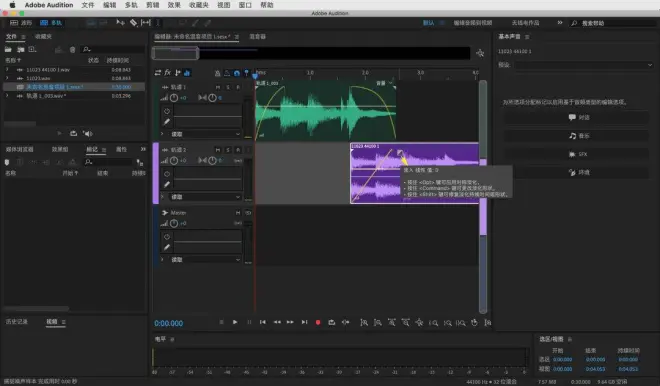Click the New File icon in Files panel
Screen dimensions: 660x386
click(x=32, y=50)
